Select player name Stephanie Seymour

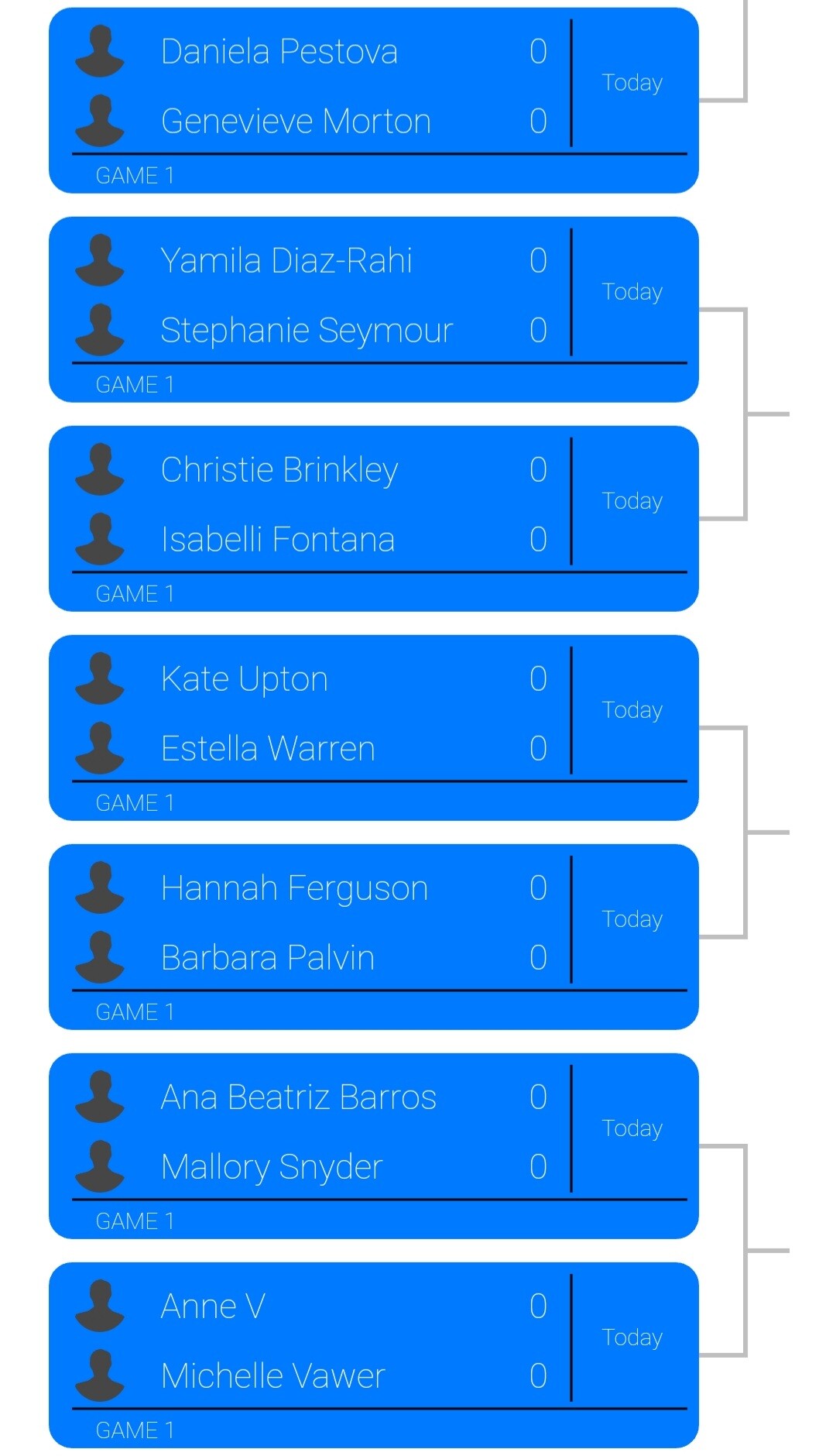click(x=307, y=331)
